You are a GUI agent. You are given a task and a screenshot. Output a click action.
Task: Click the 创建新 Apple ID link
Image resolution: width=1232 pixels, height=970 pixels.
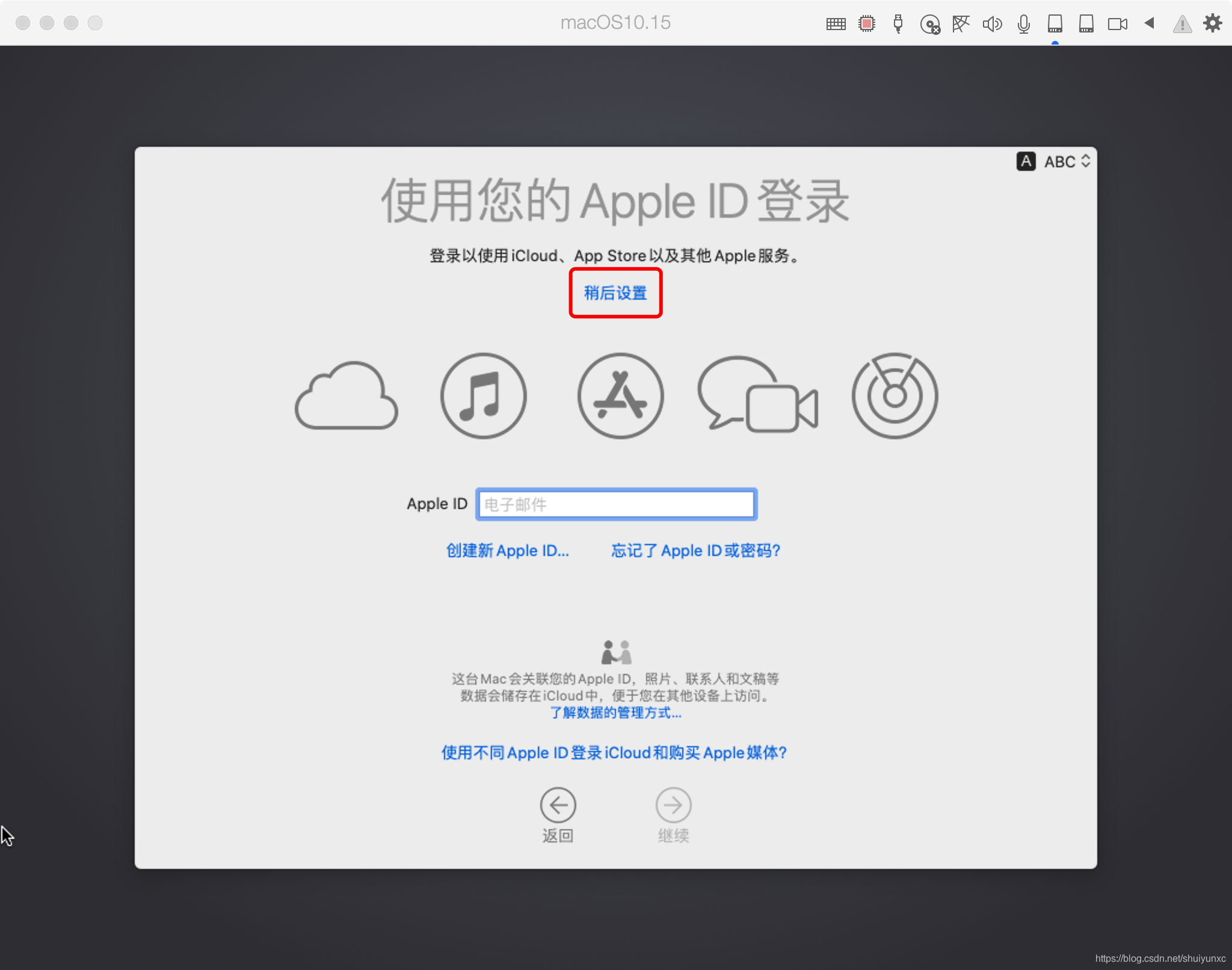[x=507, y=551]
